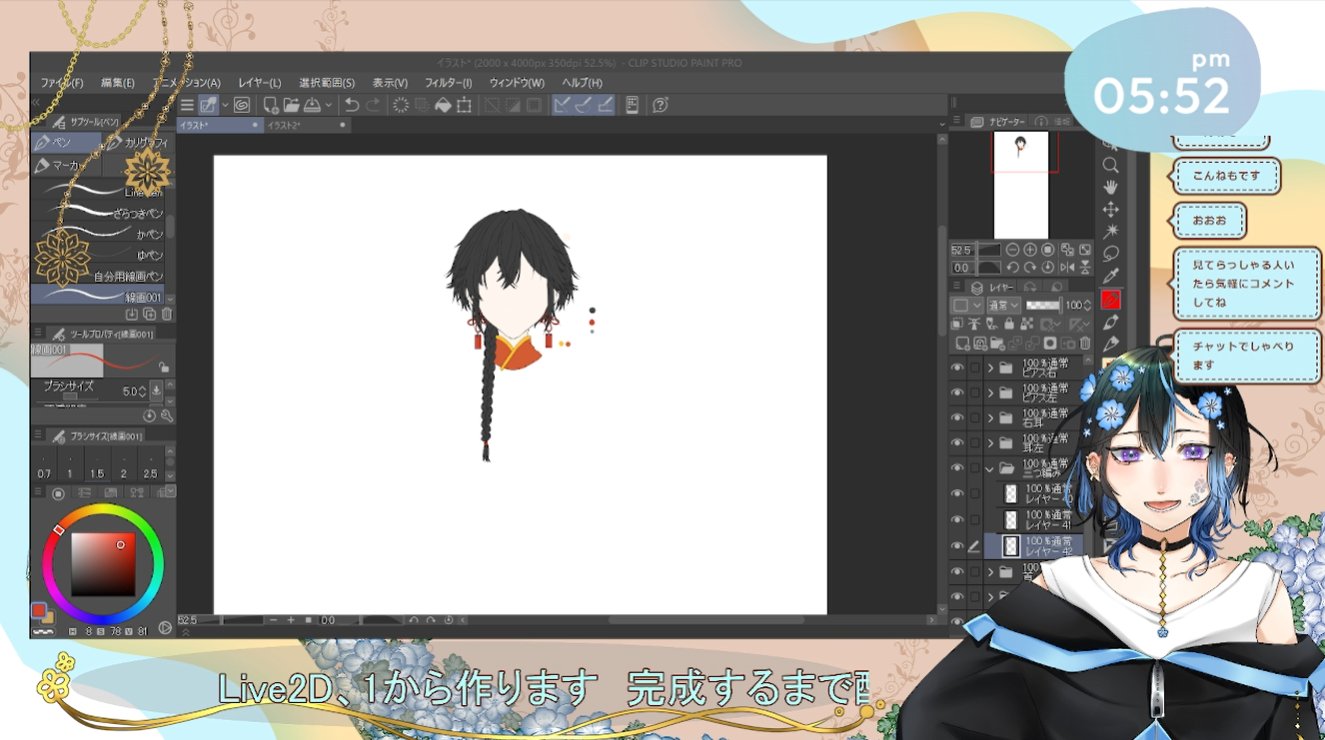Toggle visibility of レイヤー 42
Image resolution: width=1325 pixels, height=740 pixels.
[958, 543]
